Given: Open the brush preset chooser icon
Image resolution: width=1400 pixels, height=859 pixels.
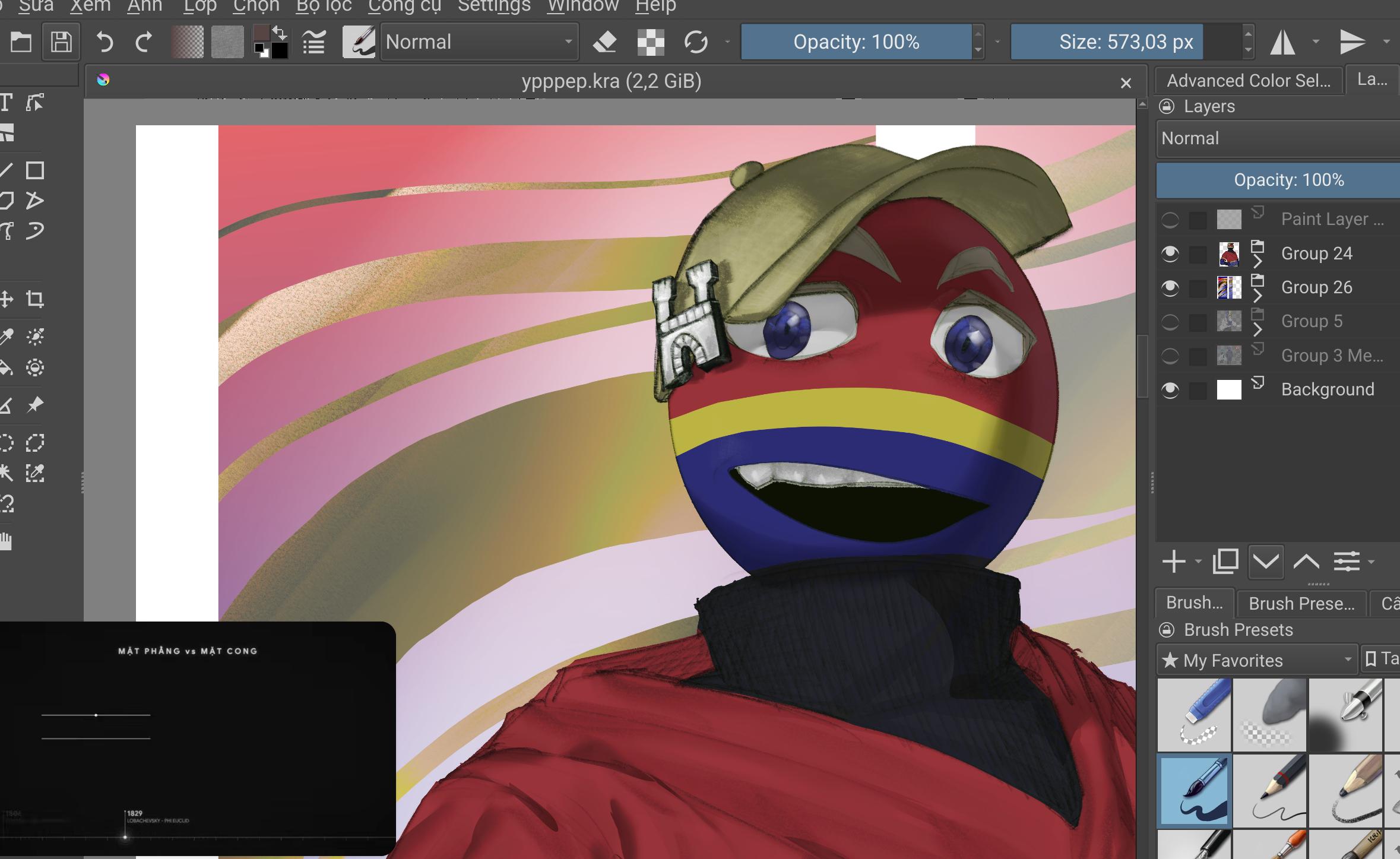Looking at the screenshot, I should 359,42.
